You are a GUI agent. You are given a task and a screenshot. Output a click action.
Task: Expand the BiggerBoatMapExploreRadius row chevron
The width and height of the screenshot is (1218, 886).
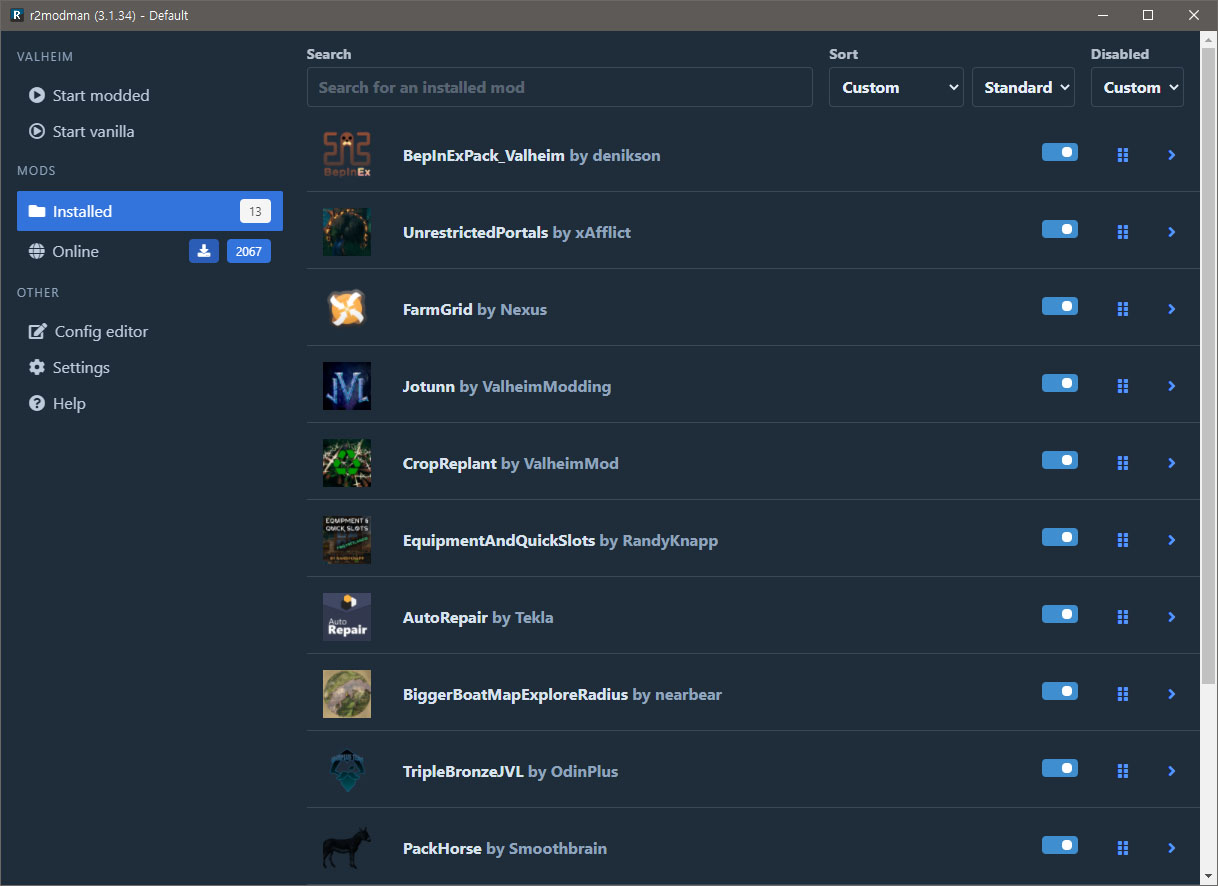click(1171, 694)
